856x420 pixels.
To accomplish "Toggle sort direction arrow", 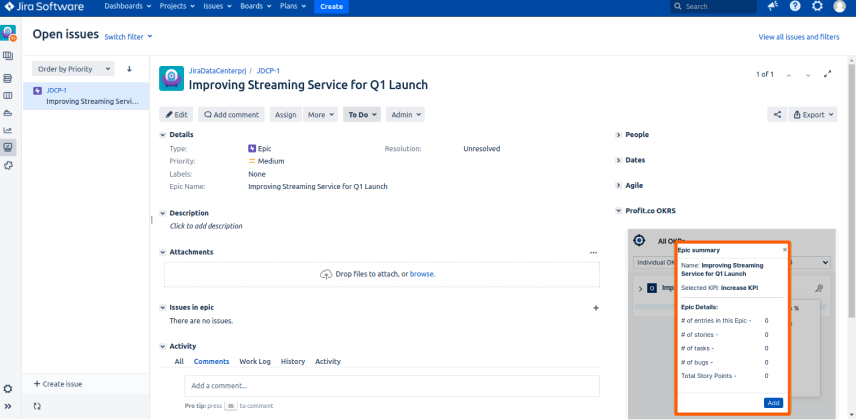I will [x=129, y=69].
